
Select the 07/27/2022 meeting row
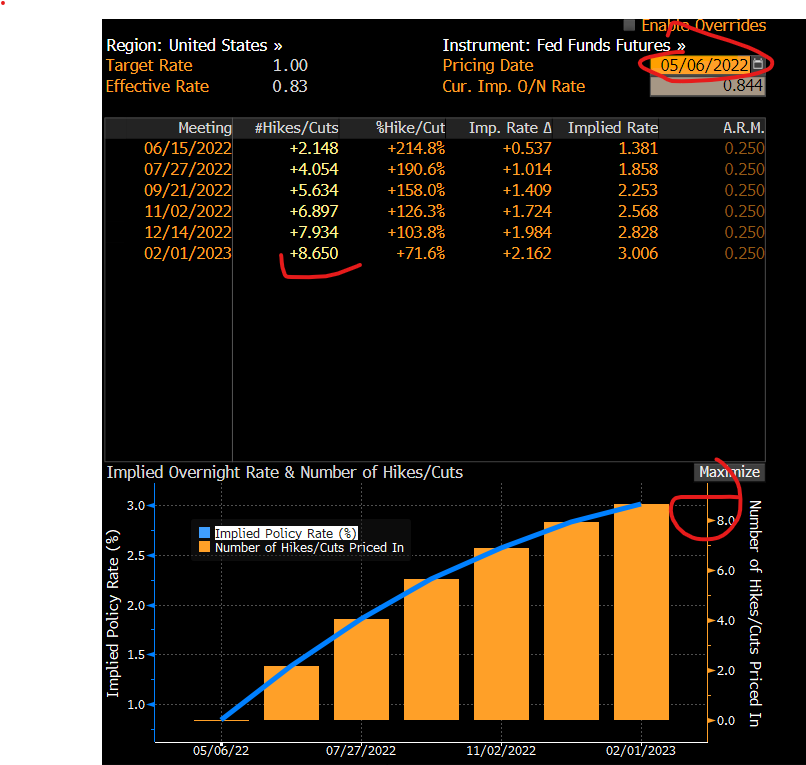434,170
